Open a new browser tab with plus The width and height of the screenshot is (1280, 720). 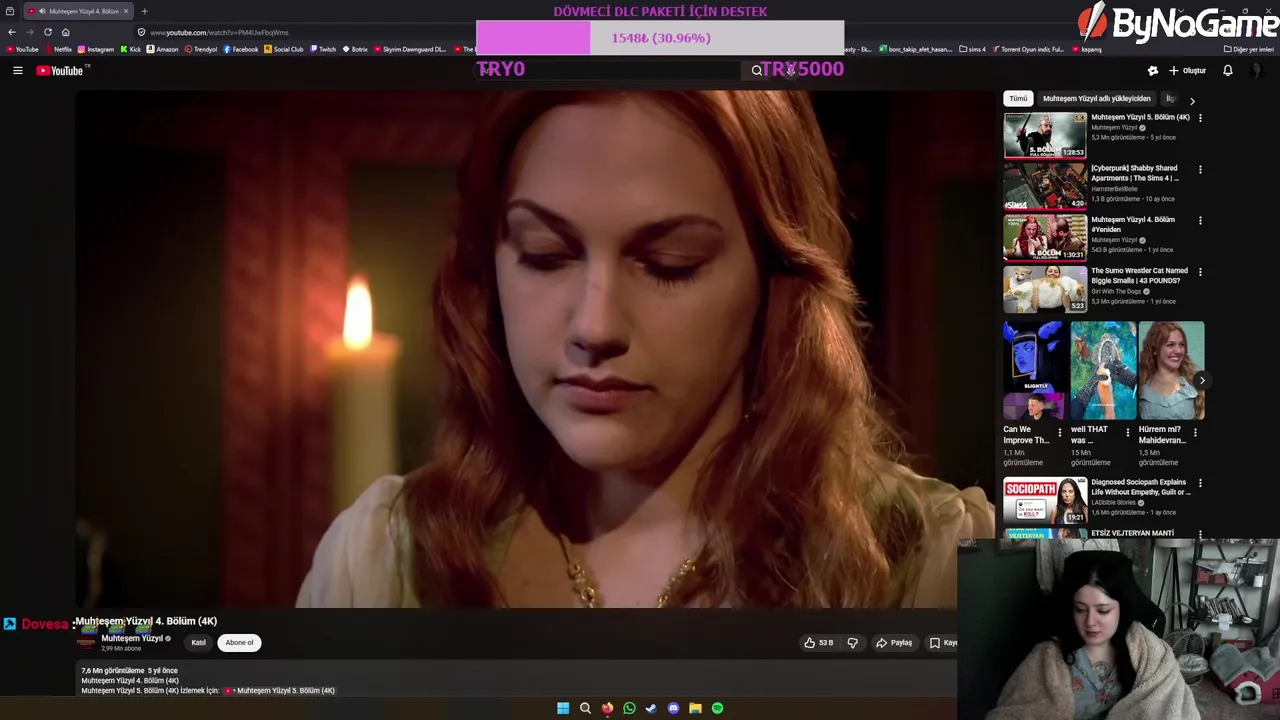[144, 11]
